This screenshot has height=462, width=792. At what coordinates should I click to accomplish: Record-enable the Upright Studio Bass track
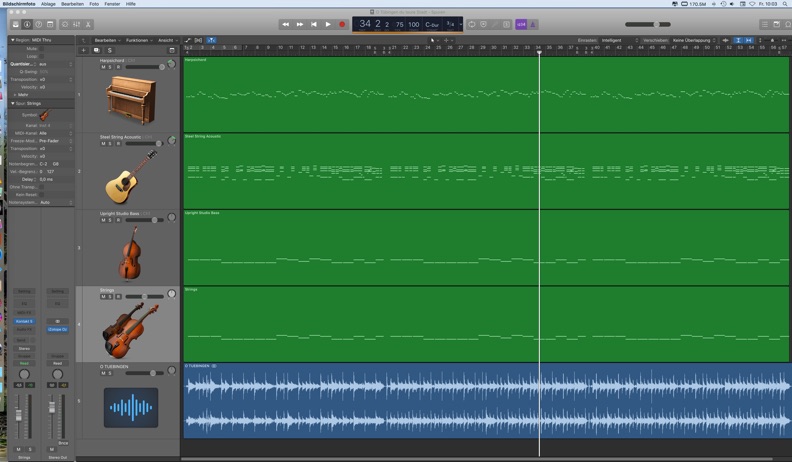point(118,220)
